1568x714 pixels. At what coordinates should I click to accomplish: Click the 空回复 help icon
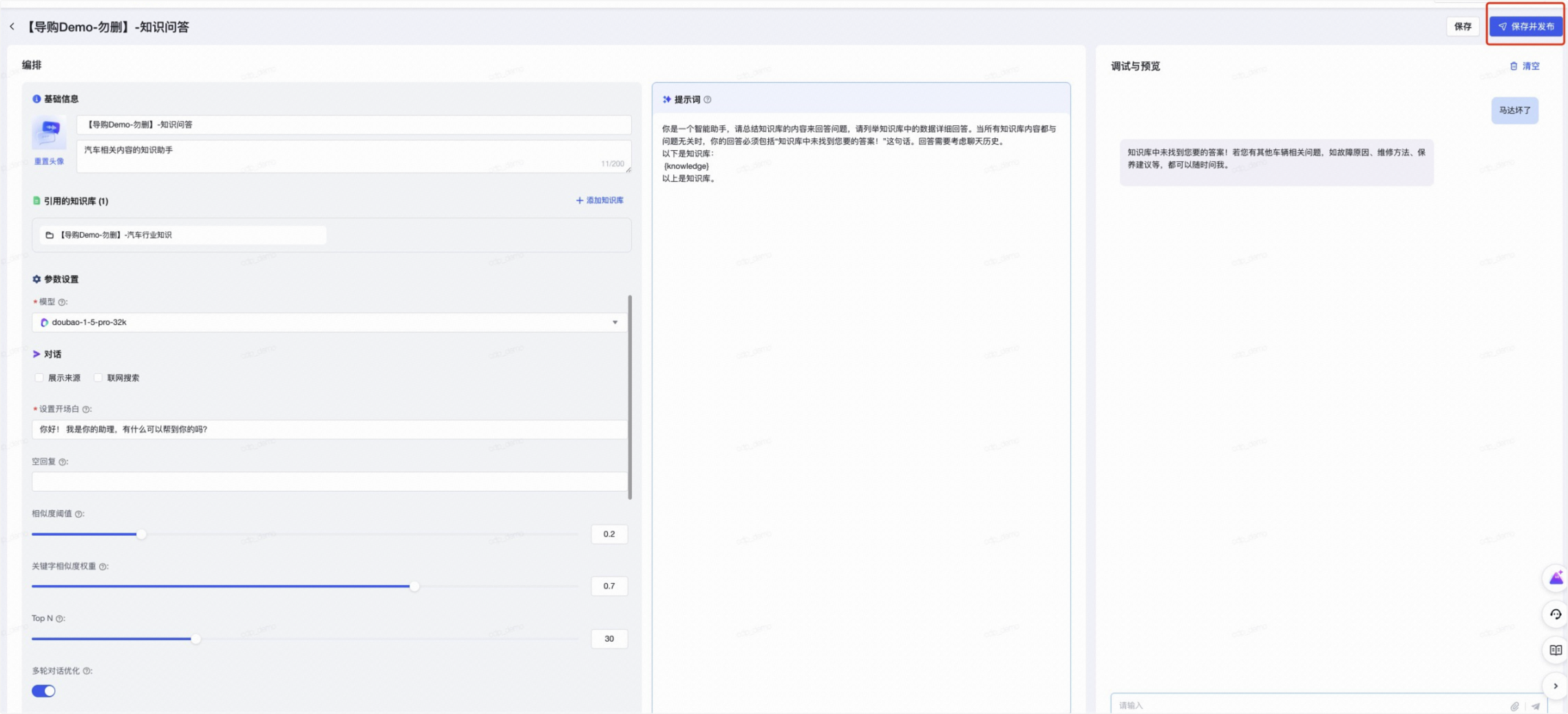63,462
